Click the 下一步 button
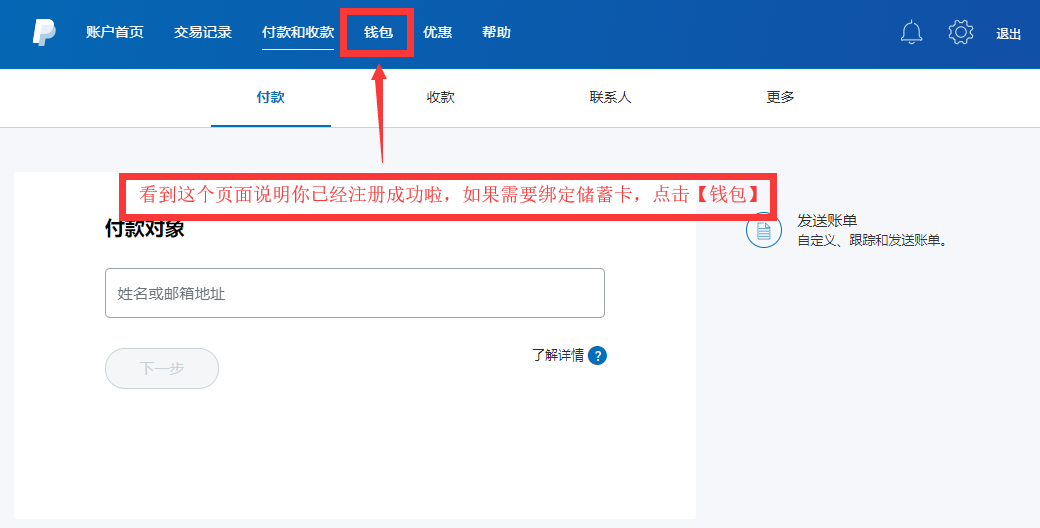1040x528 pixels. (162, 368)
